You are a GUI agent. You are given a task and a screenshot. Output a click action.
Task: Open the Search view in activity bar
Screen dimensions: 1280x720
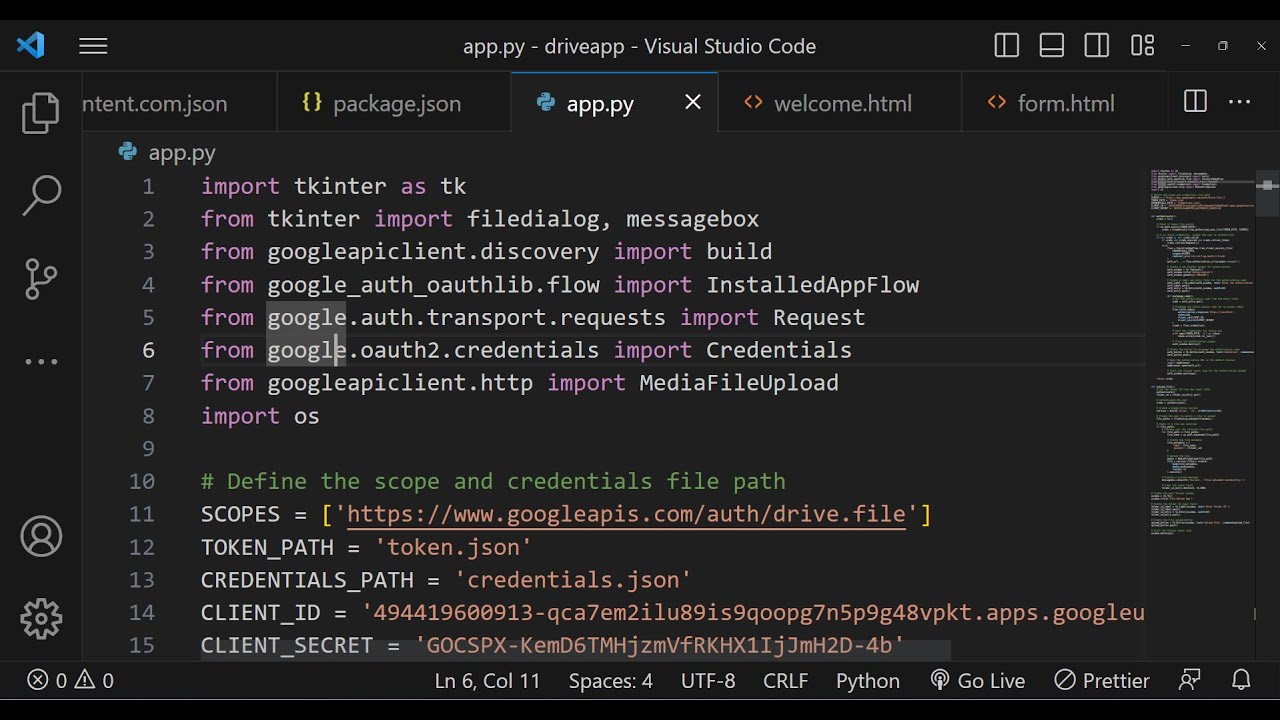41,196
